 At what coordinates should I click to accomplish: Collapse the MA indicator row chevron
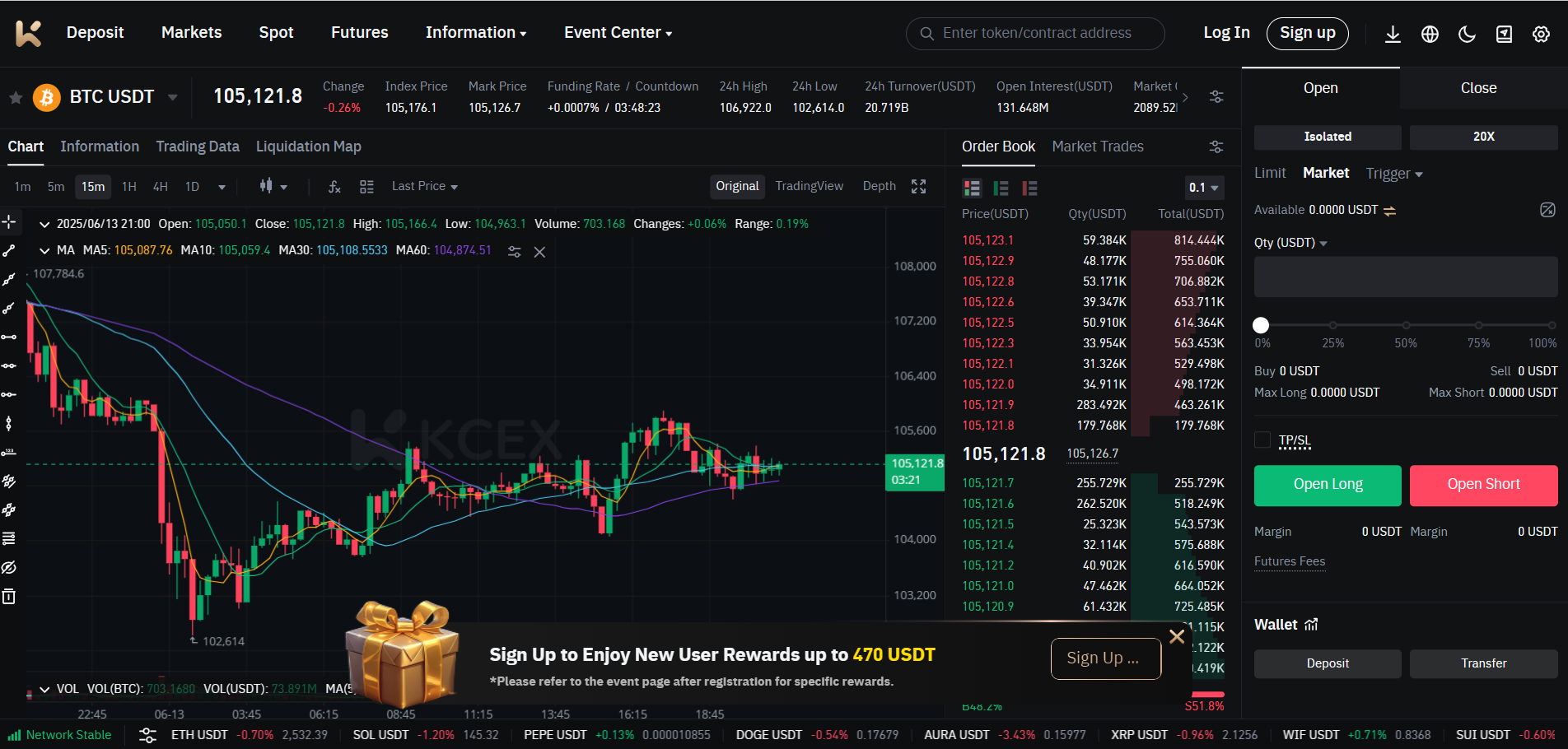[44, 250]
